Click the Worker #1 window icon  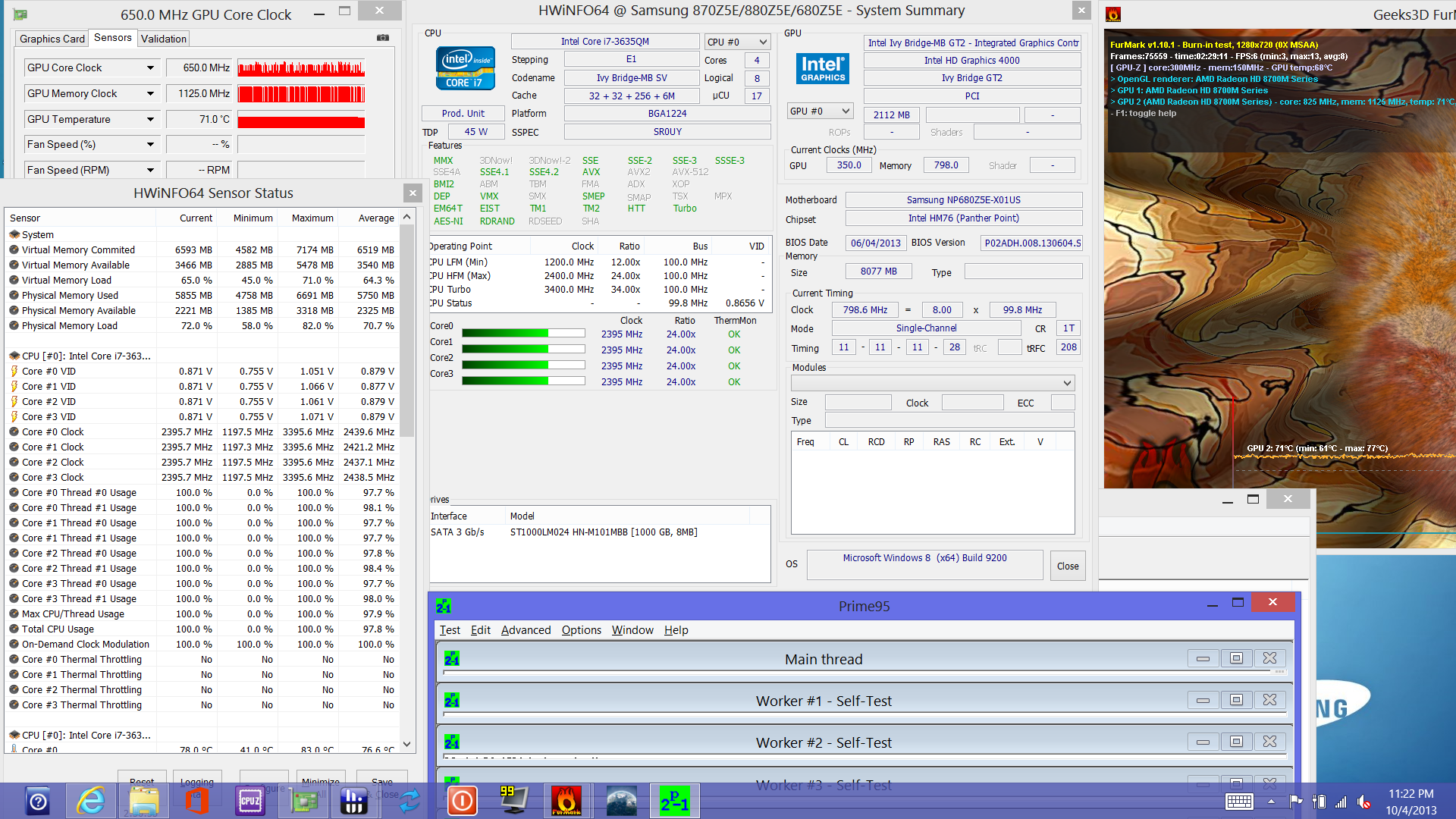452,700
